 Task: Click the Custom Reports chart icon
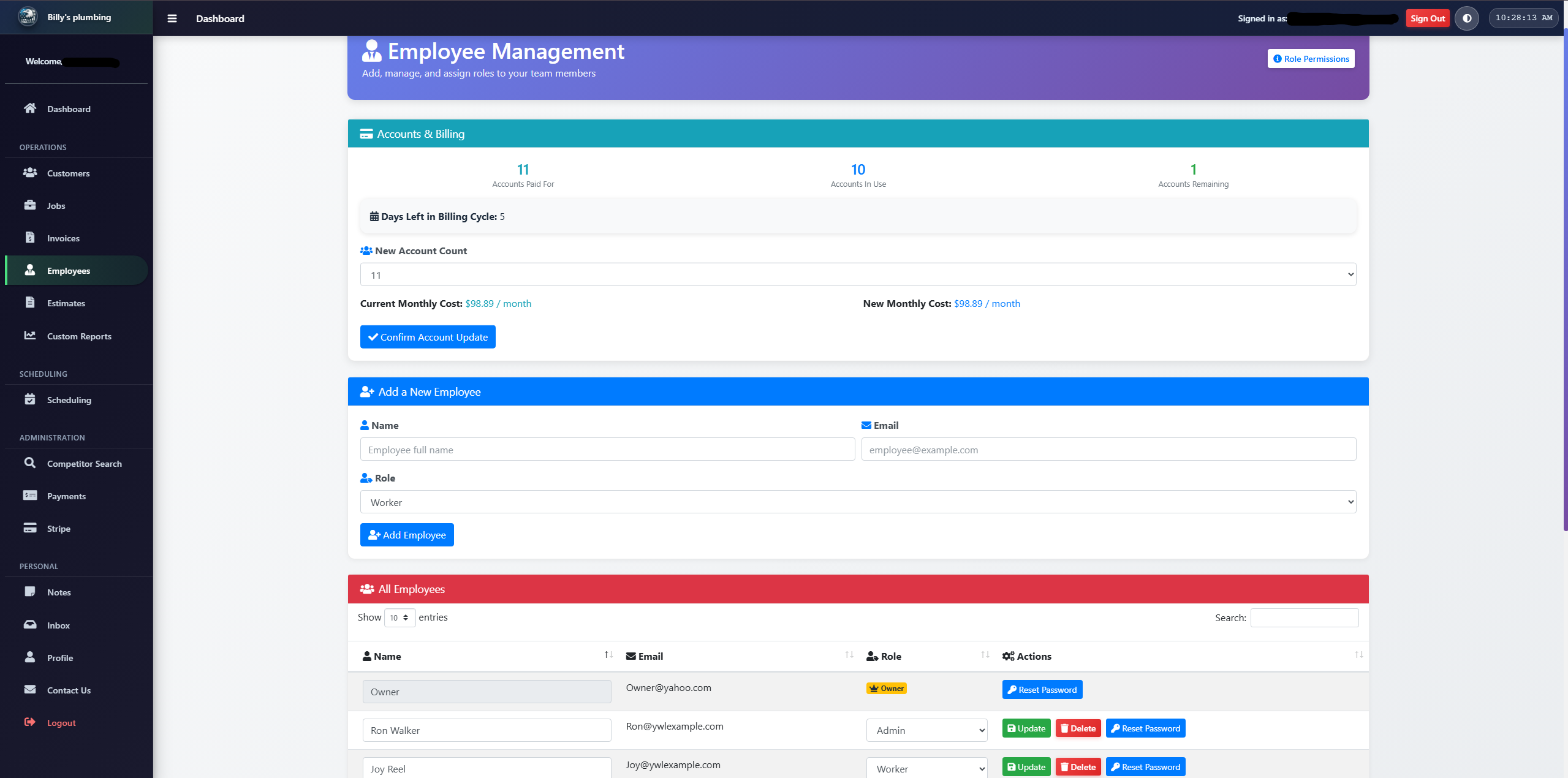pos(29,335)
